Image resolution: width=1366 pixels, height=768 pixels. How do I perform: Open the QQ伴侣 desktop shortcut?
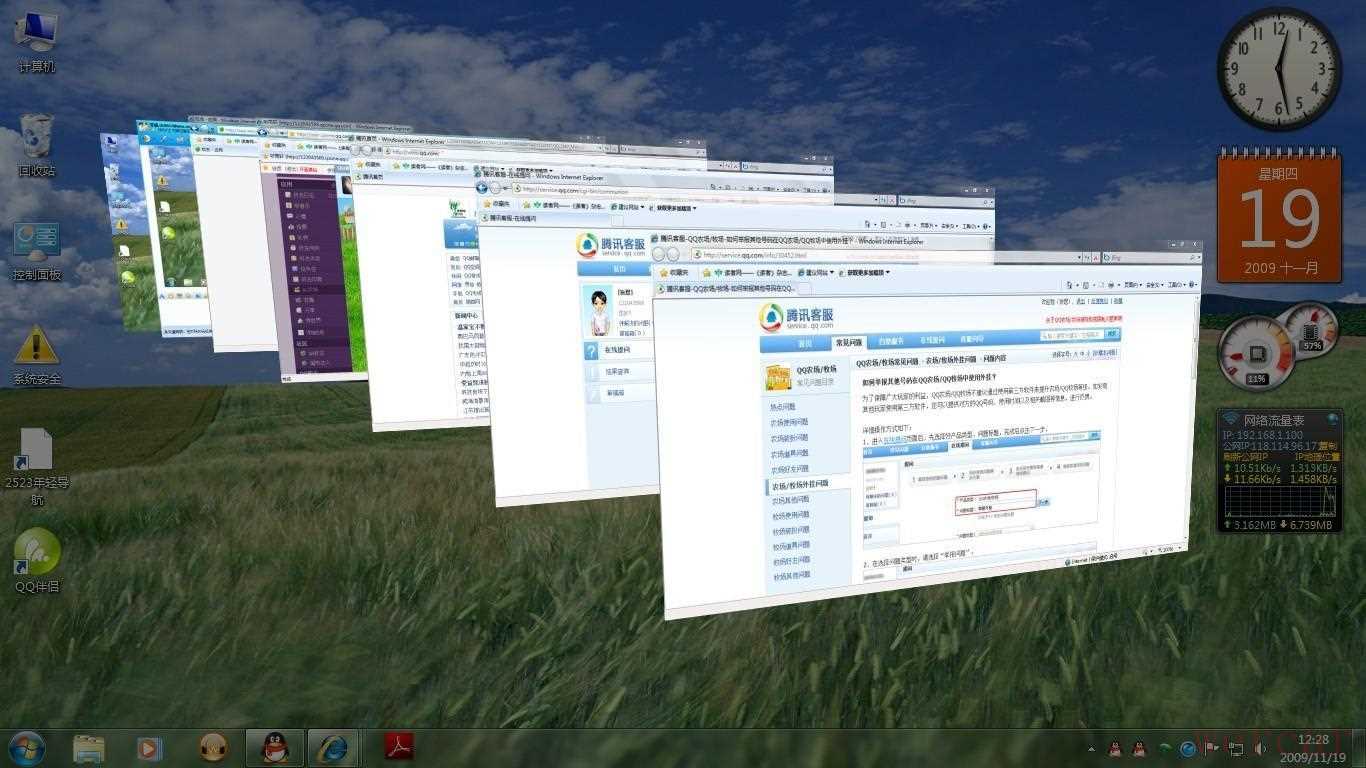pos(37,557)
